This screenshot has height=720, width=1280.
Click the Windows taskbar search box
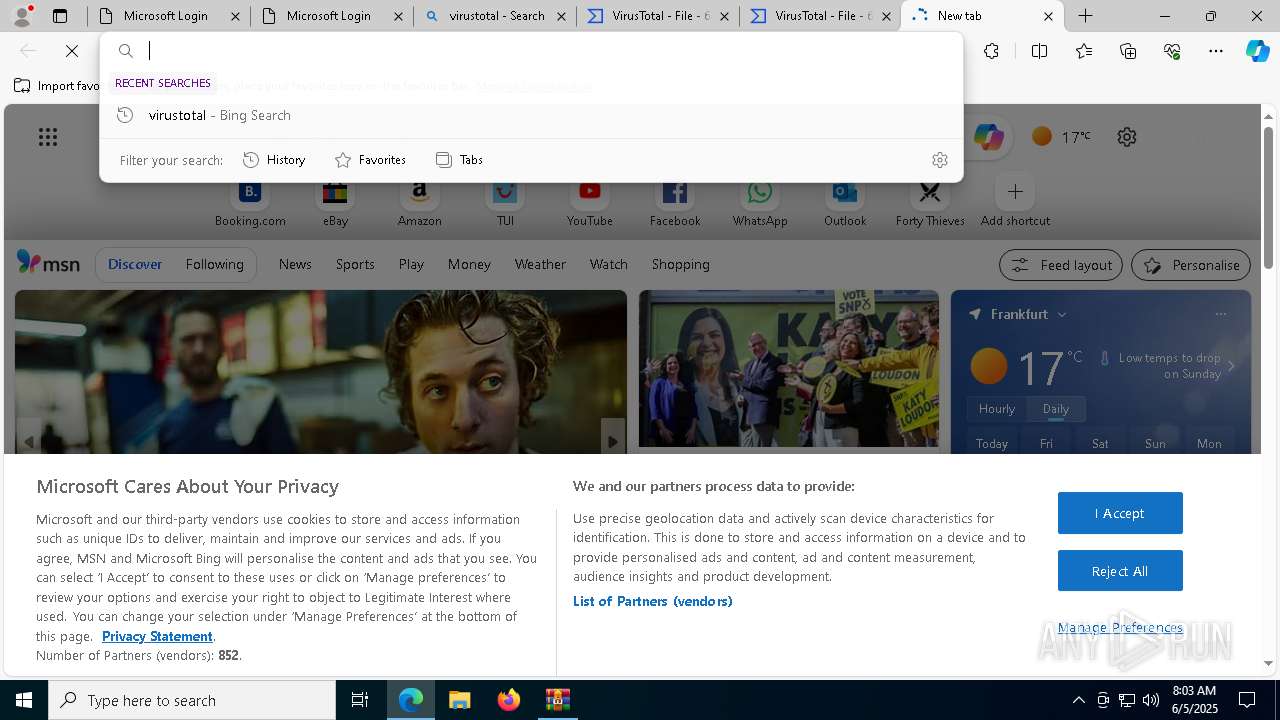192,700
